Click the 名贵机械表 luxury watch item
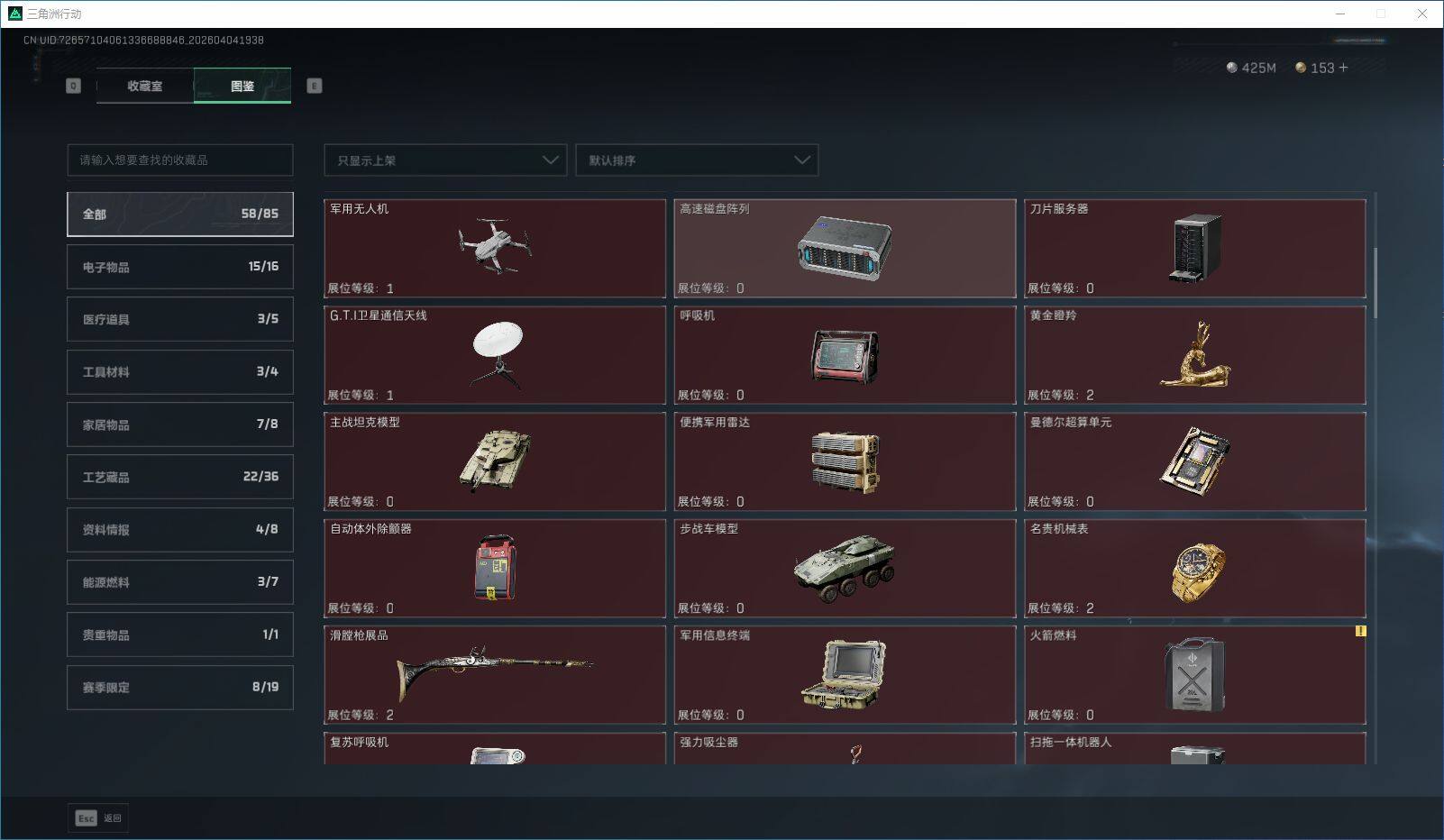The image size is (1444, 840). 1195,568
